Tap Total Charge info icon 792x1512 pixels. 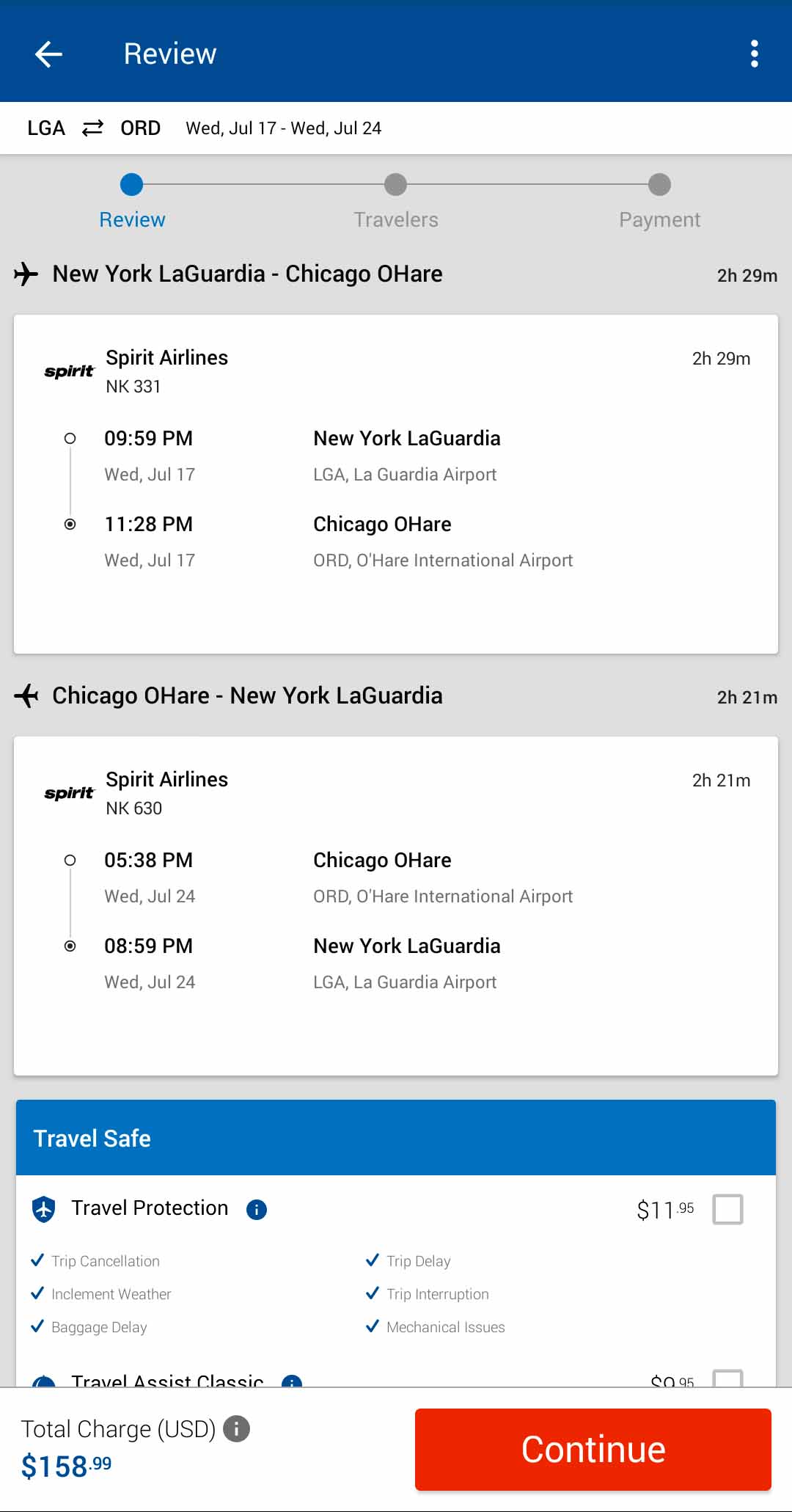pos(236,1429)
